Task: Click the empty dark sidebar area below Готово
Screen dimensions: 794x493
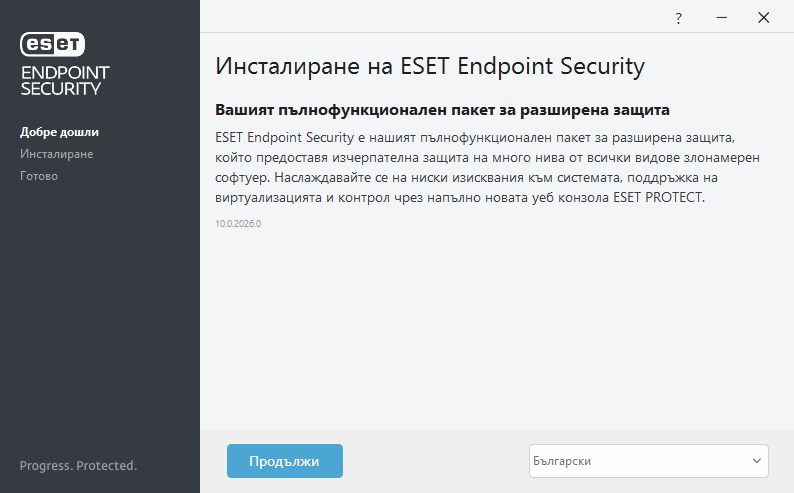Action: 100,320
